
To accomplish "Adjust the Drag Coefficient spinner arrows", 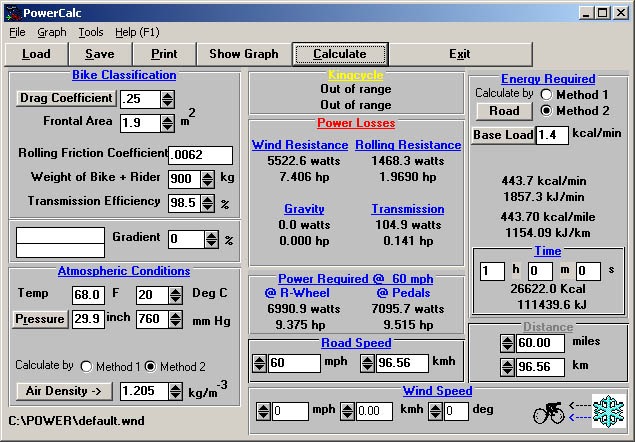I will click(168, 99).
